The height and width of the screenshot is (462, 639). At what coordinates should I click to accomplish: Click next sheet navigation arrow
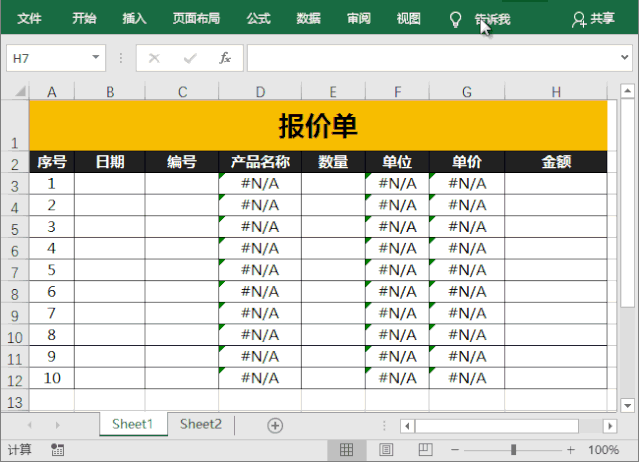(x=57, y=425)
